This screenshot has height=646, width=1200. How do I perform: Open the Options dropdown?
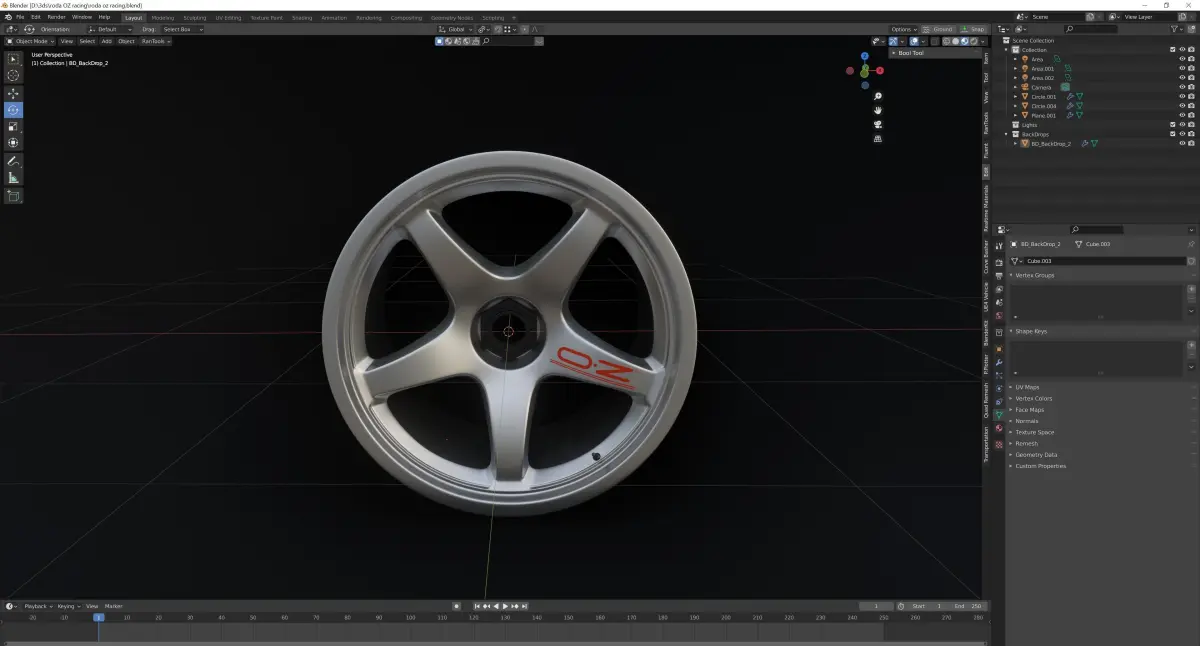coord(903,29)
